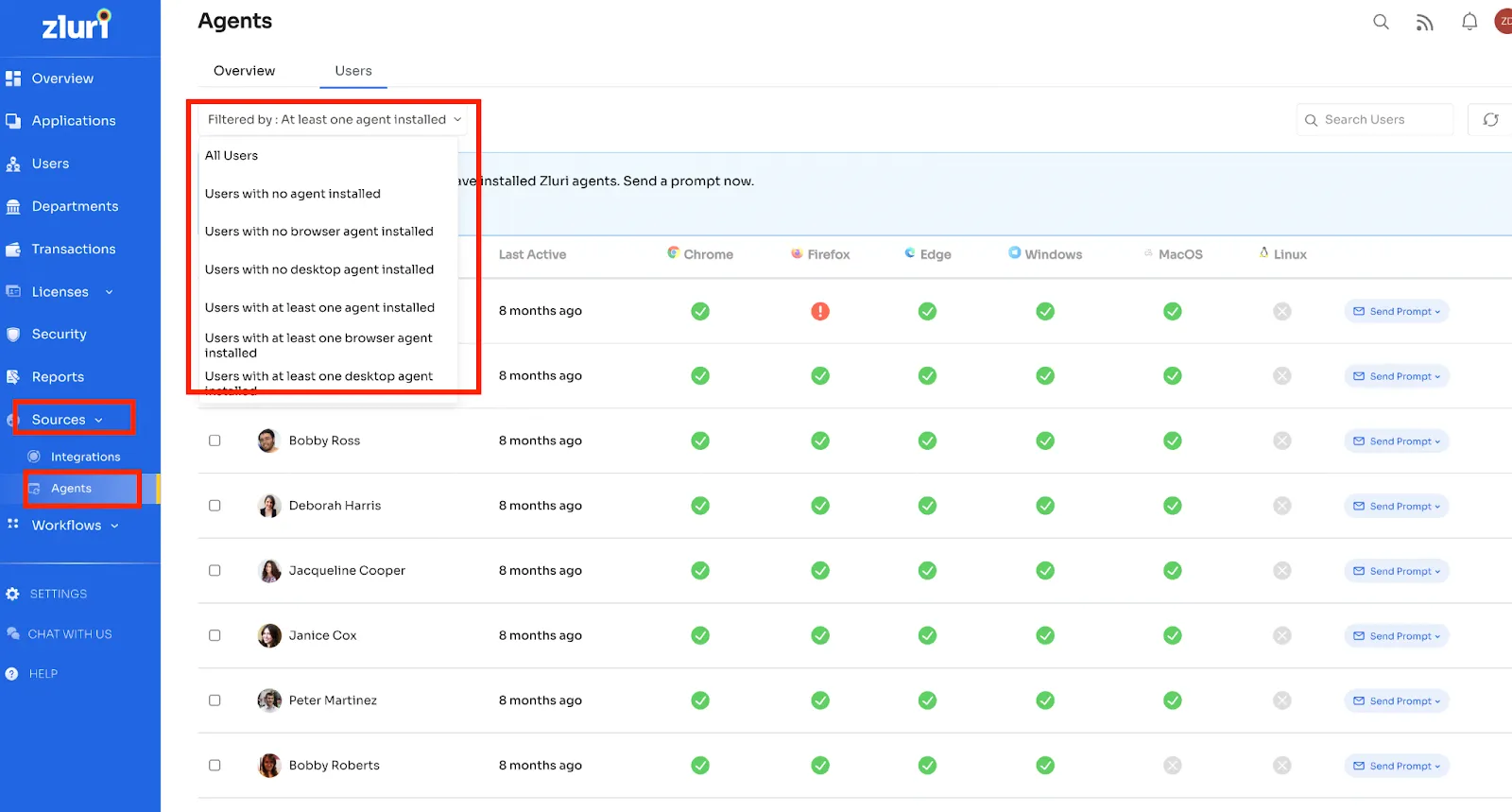The width and height of the screenshot is (1512, 812).
Task: Click Peter Martinez name
Action: pos(333,700)
